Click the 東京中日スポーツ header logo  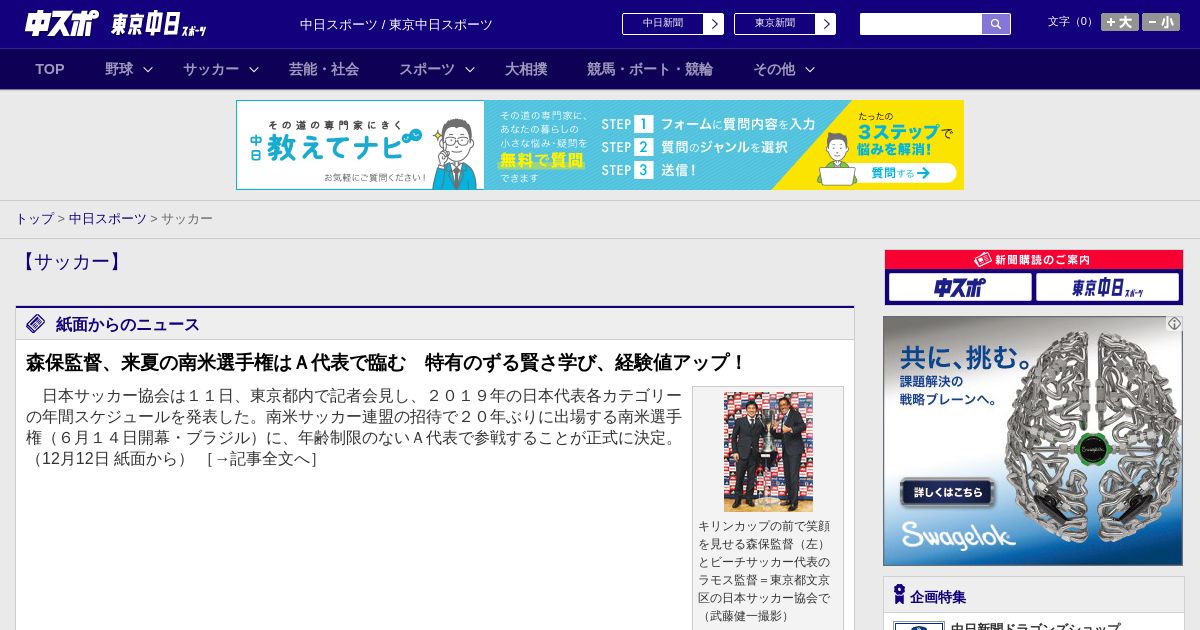pos(159,24)
